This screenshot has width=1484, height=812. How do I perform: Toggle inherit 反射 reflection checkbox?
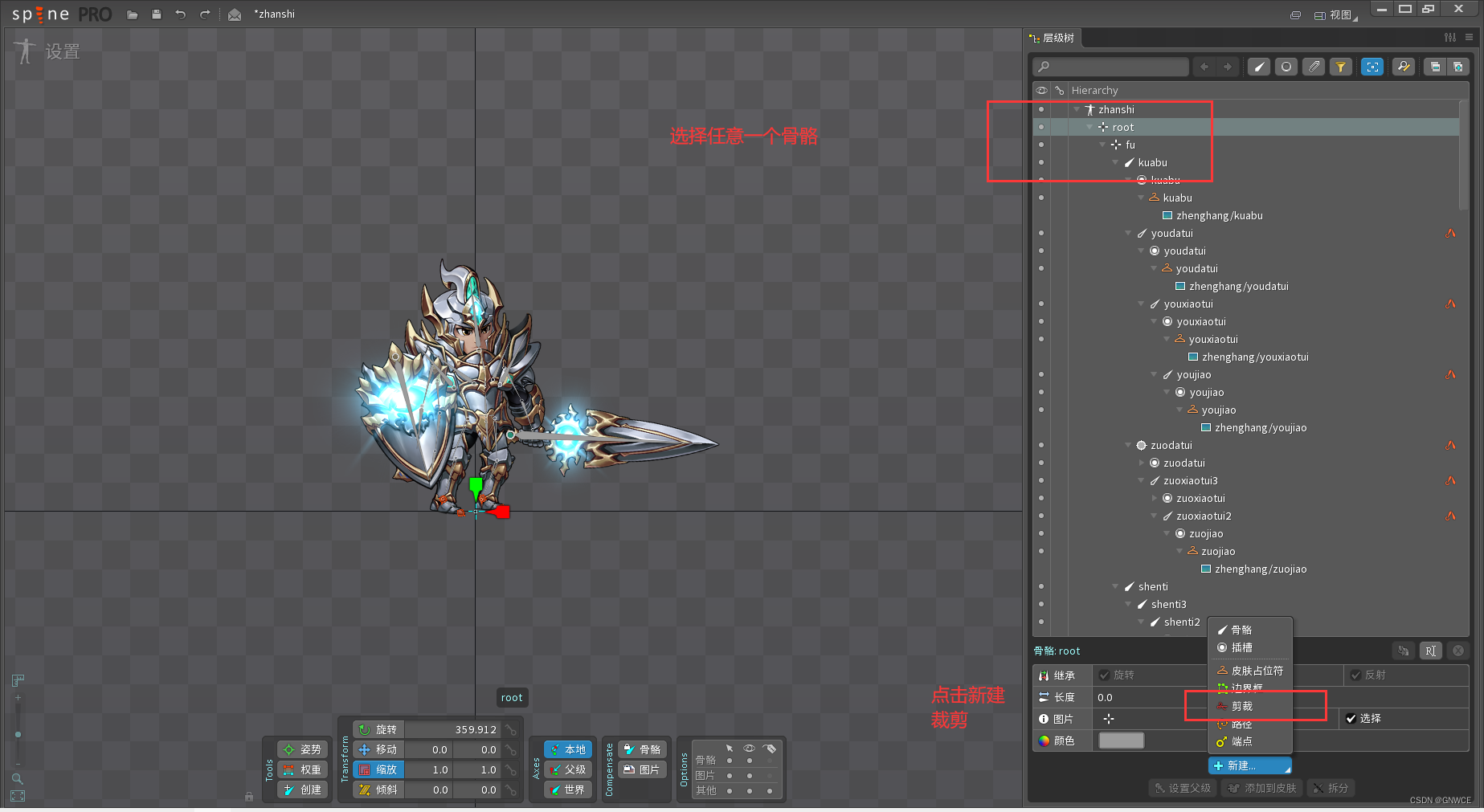1356,675
